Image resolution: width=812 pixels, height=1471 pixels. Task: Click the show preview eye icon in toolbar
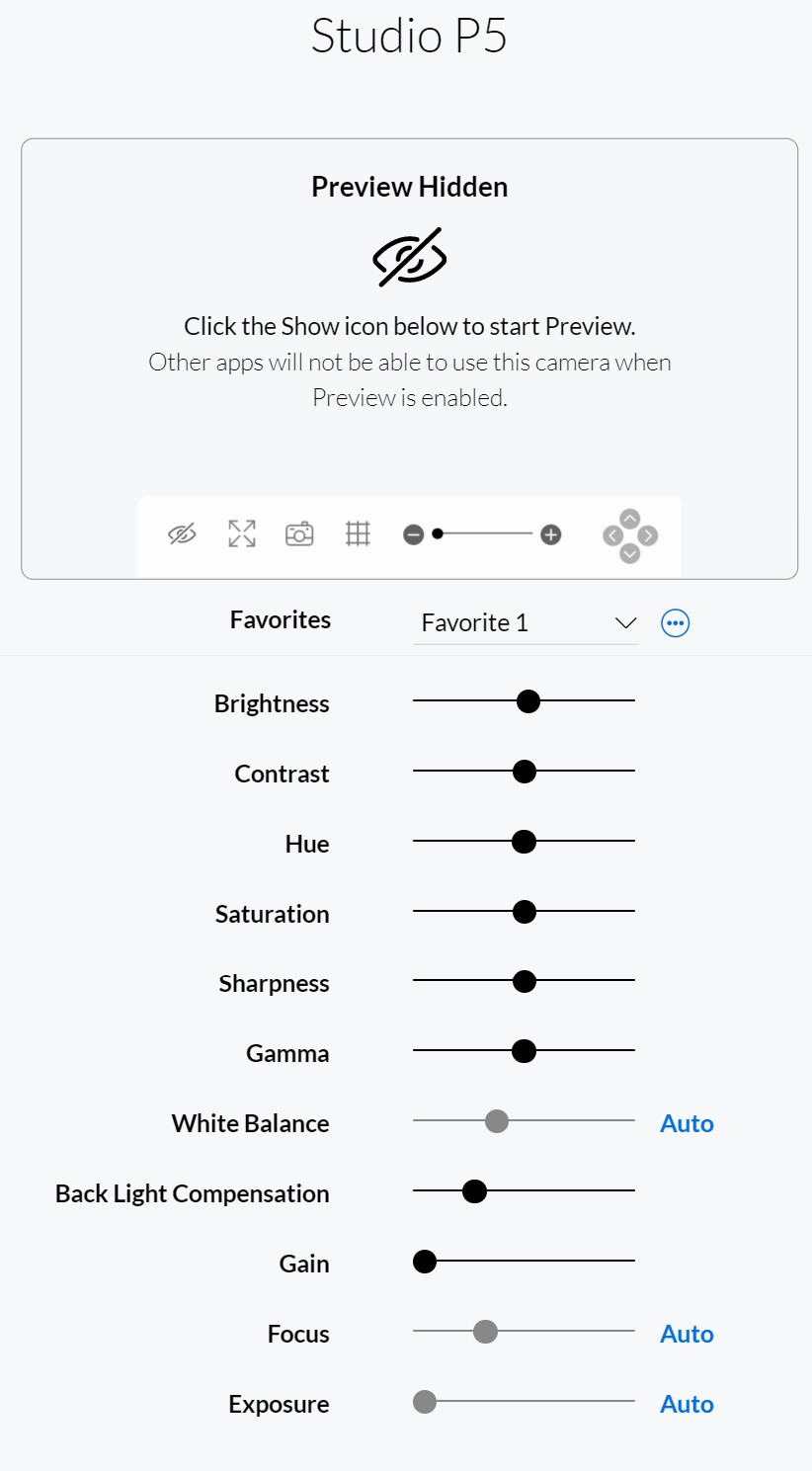pyautogui.click(x=182, y=534)
